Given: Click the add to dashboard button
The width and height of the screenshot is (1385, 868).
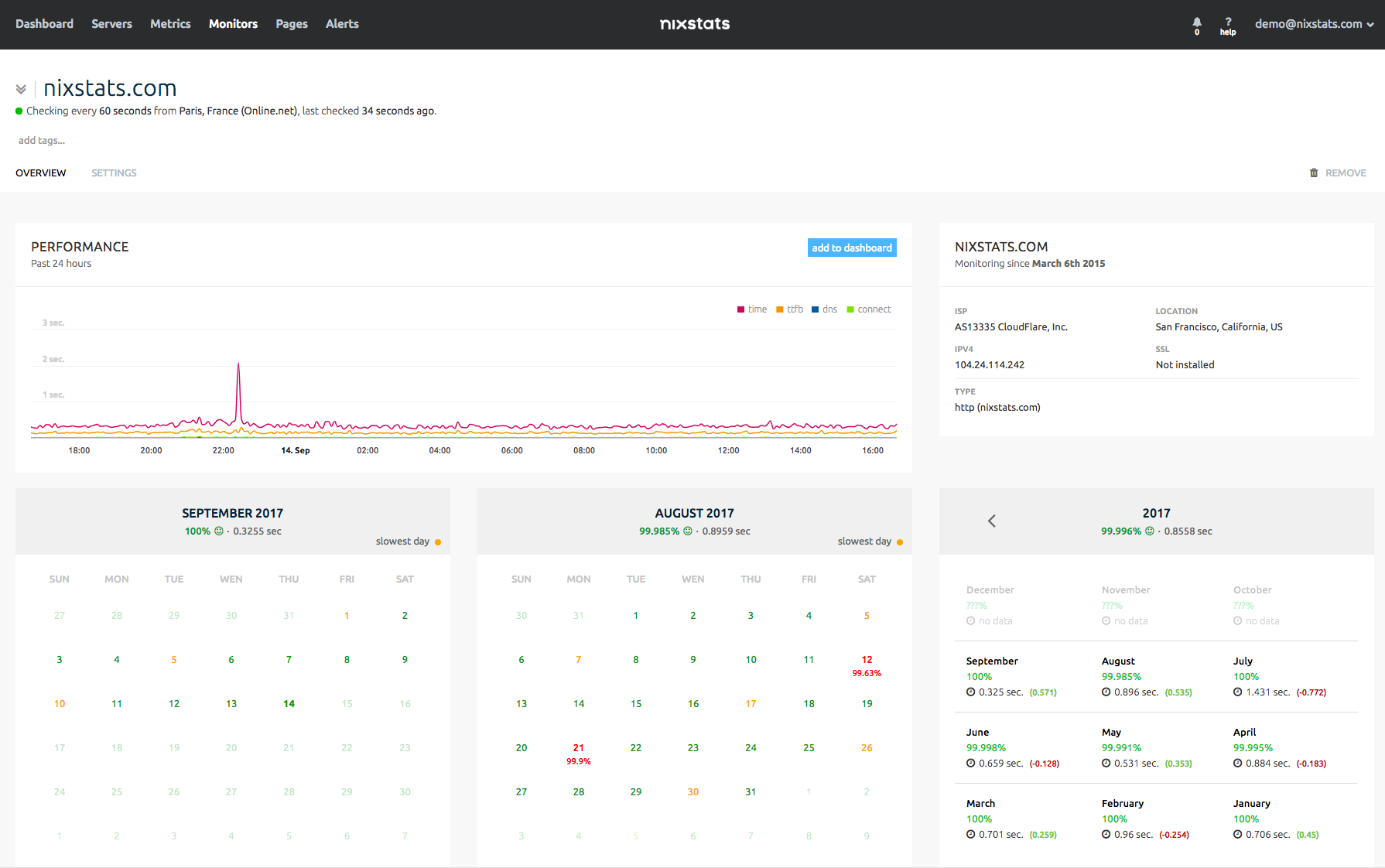Looking at the screenshot, I should pyautogui.click(x=852, y=248).
